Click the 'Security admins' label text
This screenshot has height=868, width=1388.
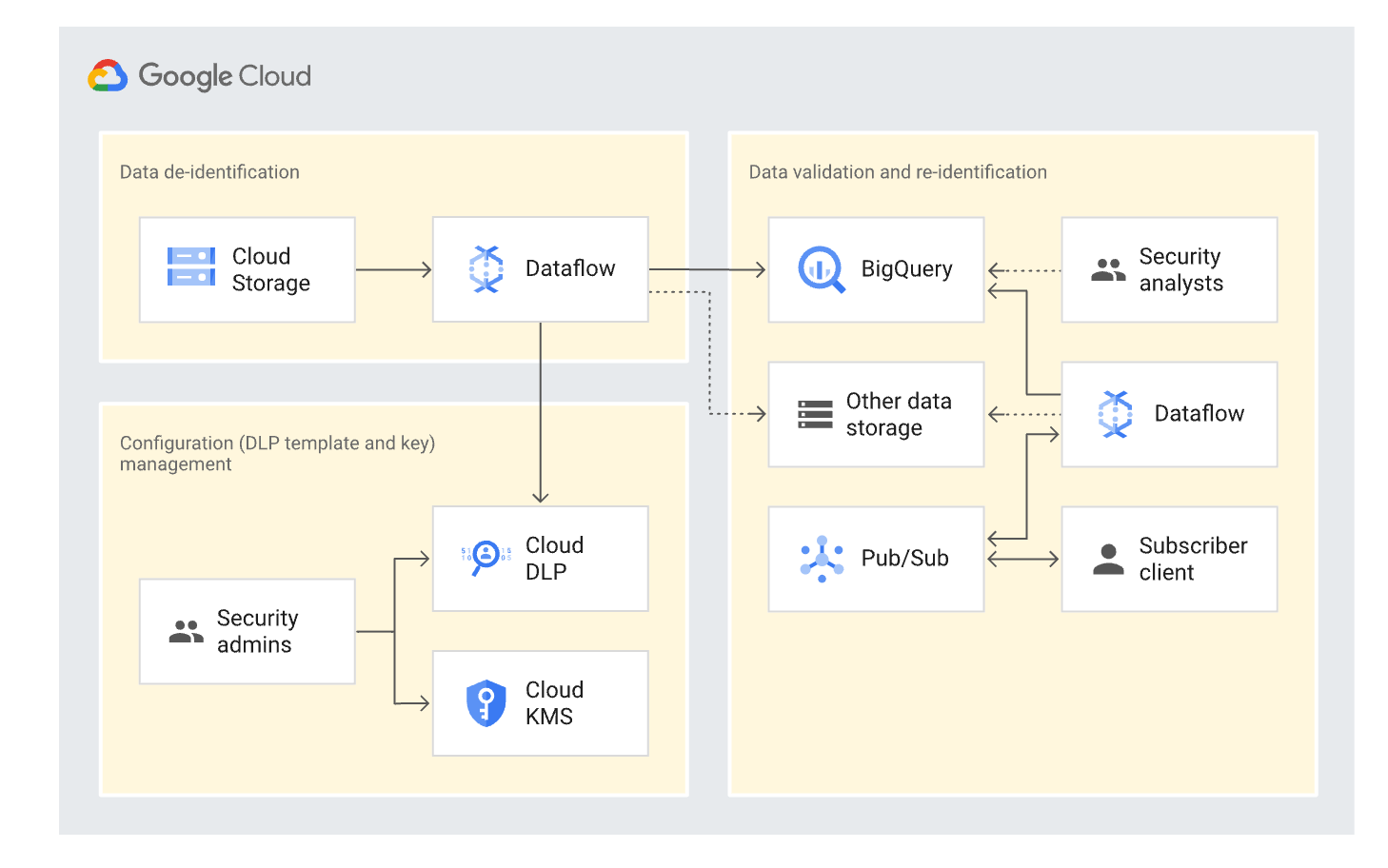tap(257, 632)
